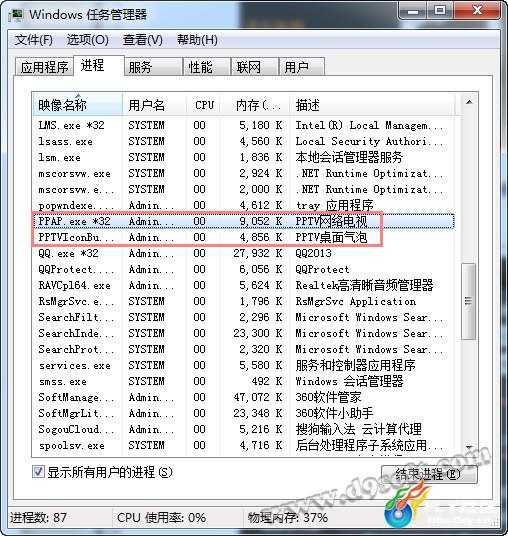Screen dimensions: 508x536
Task: Open the 选项(O) menu
Action: click(x=88, y=40)
